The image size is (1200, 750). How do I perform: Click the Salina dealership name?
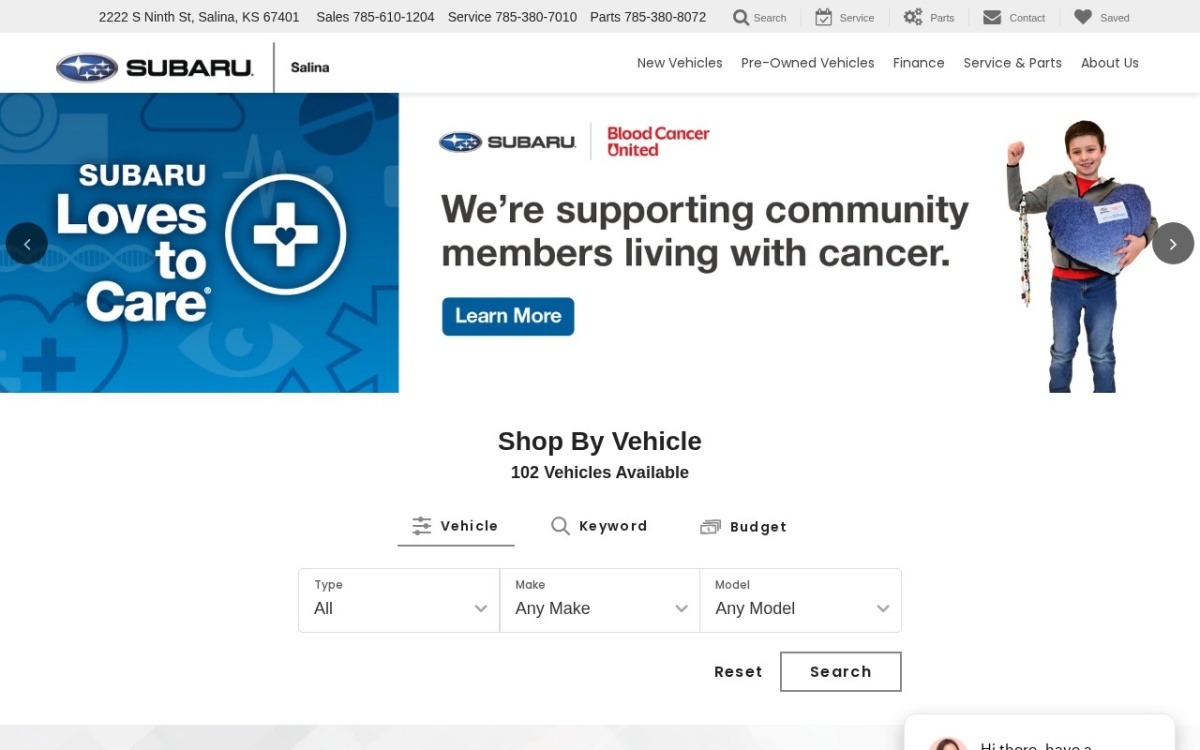310,67
